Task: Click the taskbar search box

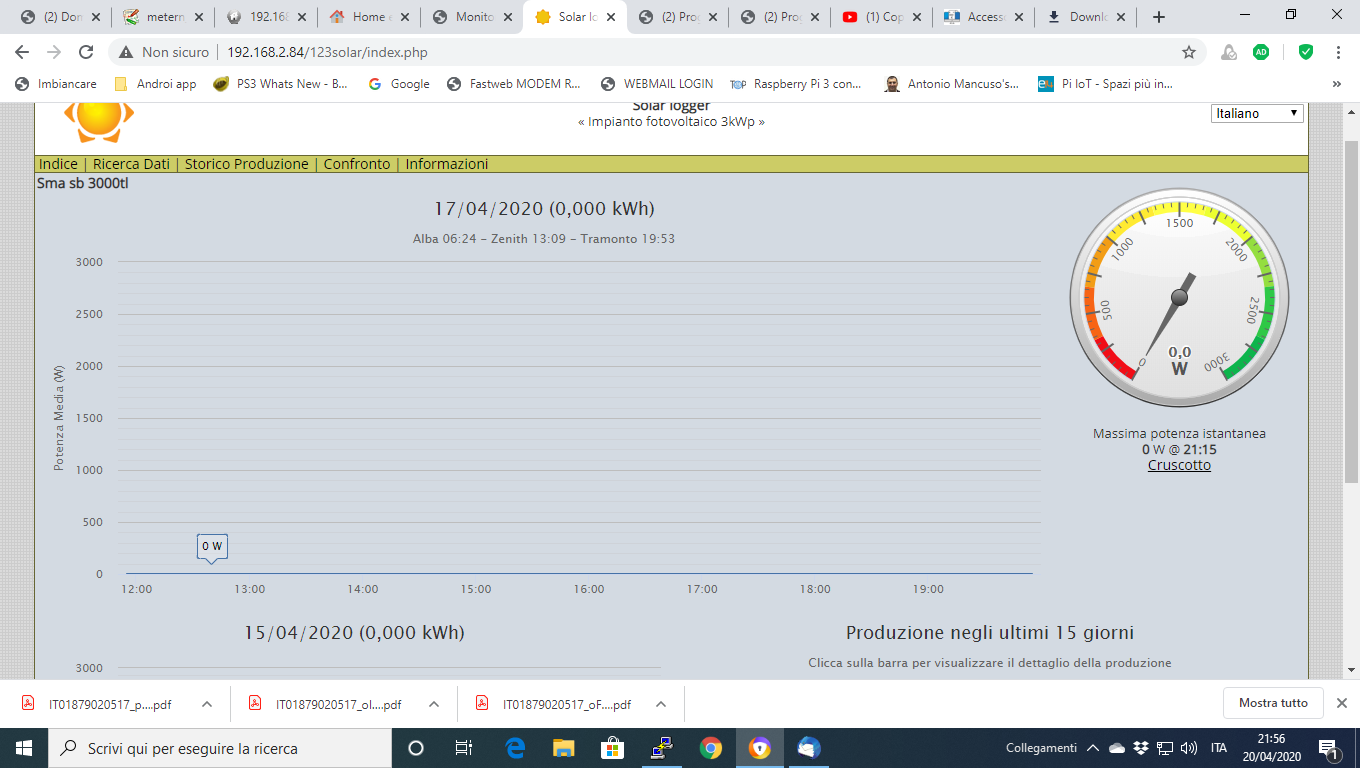Action: (220, 748)
